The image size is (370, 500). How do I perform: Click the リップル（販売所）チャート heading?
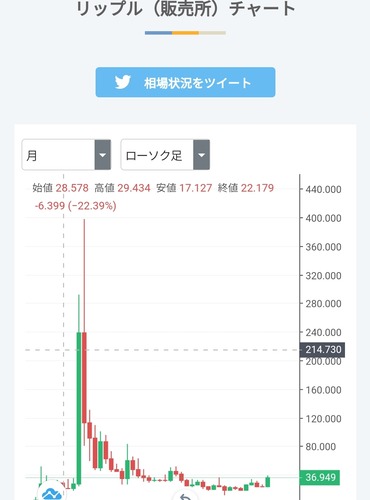coord(186,9)
